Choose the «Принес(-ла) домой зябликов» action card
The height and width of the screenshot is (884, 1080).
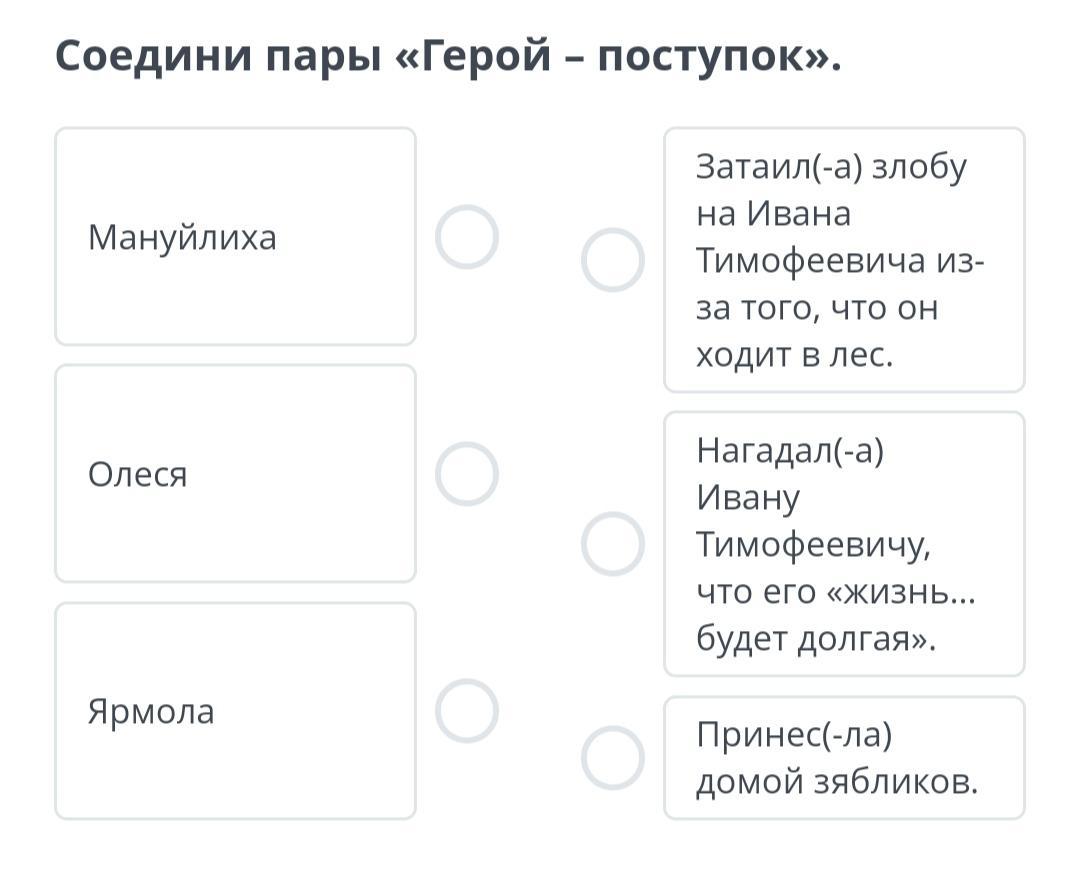[x=843, y=758]
